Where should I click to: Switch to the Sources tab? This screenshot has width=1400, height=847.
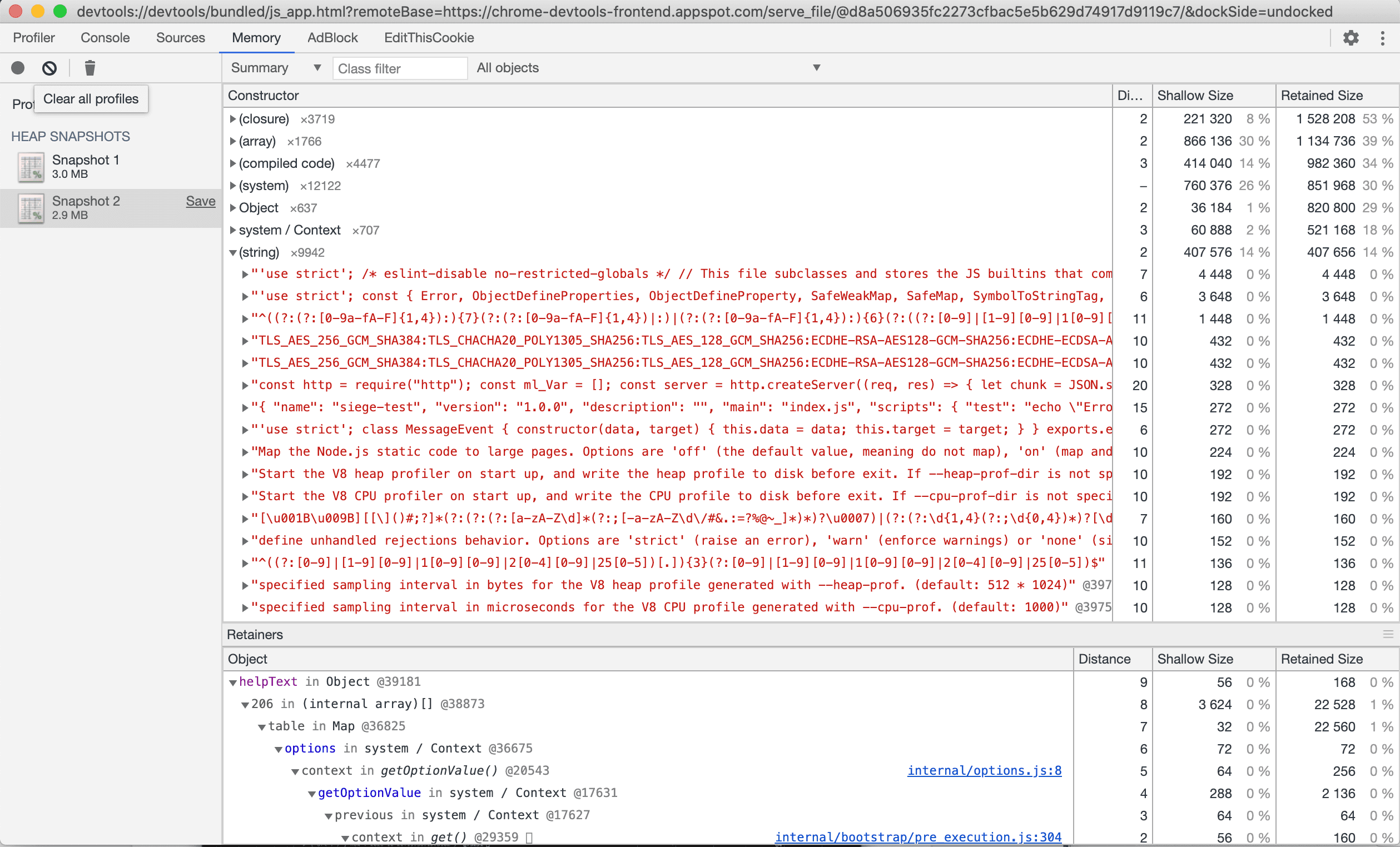click(x=180, y=38)
